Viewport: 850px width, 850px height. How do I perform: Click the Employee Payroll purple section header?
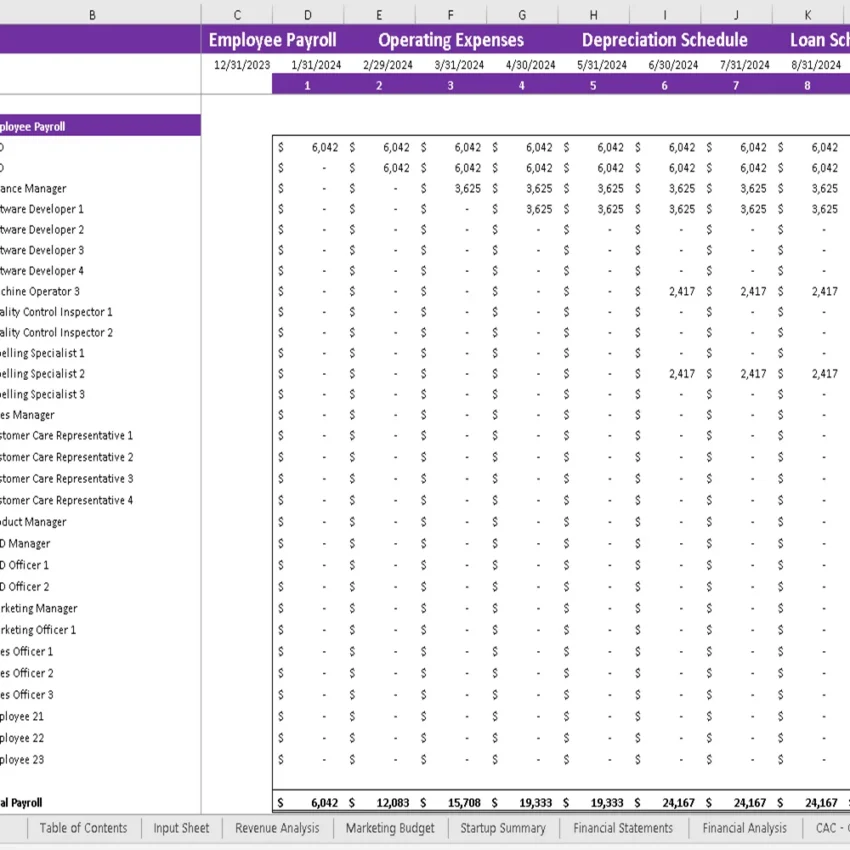[274, 40]
